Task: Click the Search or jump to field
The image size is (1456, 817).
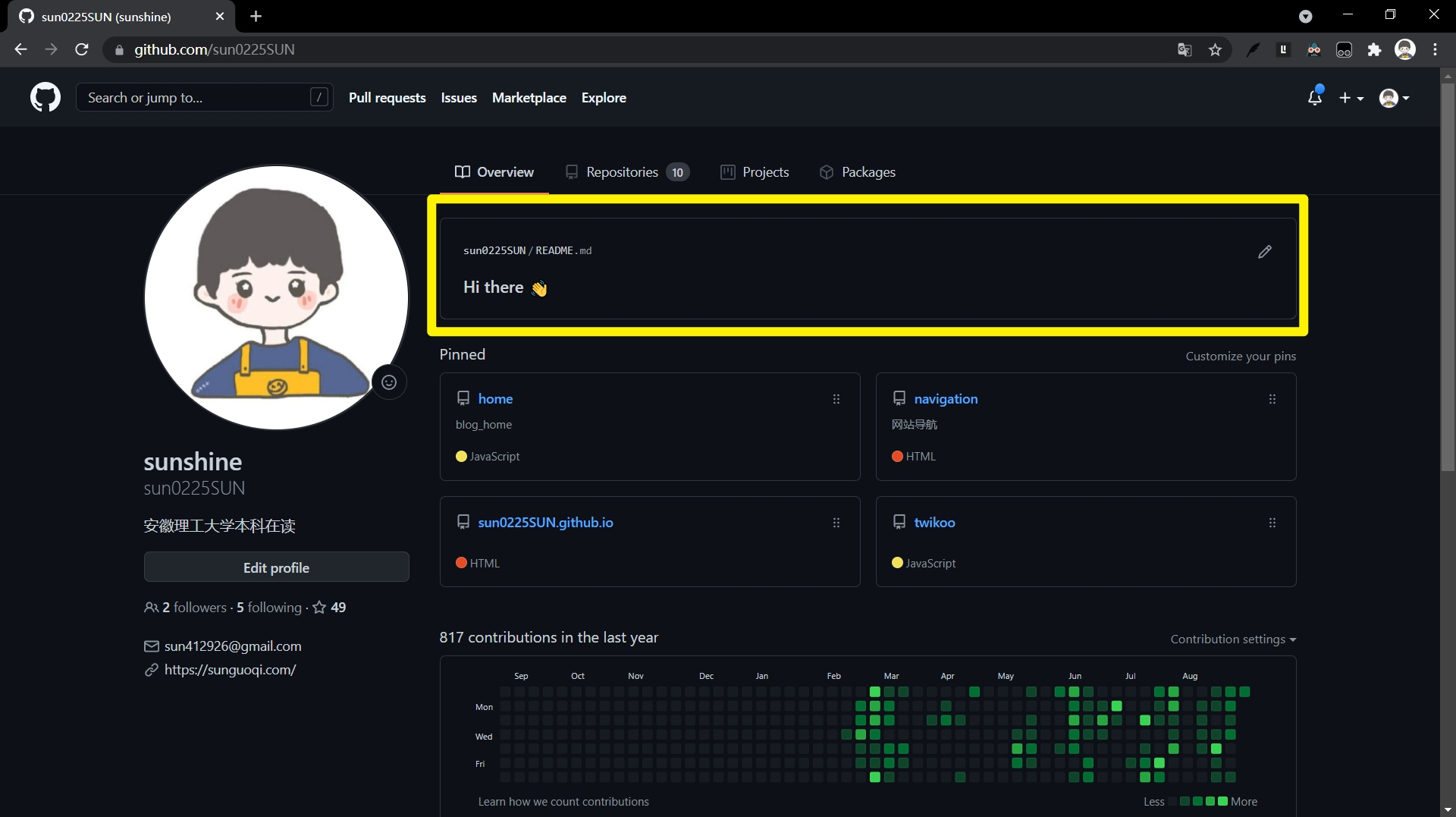Action: point(205,97)
